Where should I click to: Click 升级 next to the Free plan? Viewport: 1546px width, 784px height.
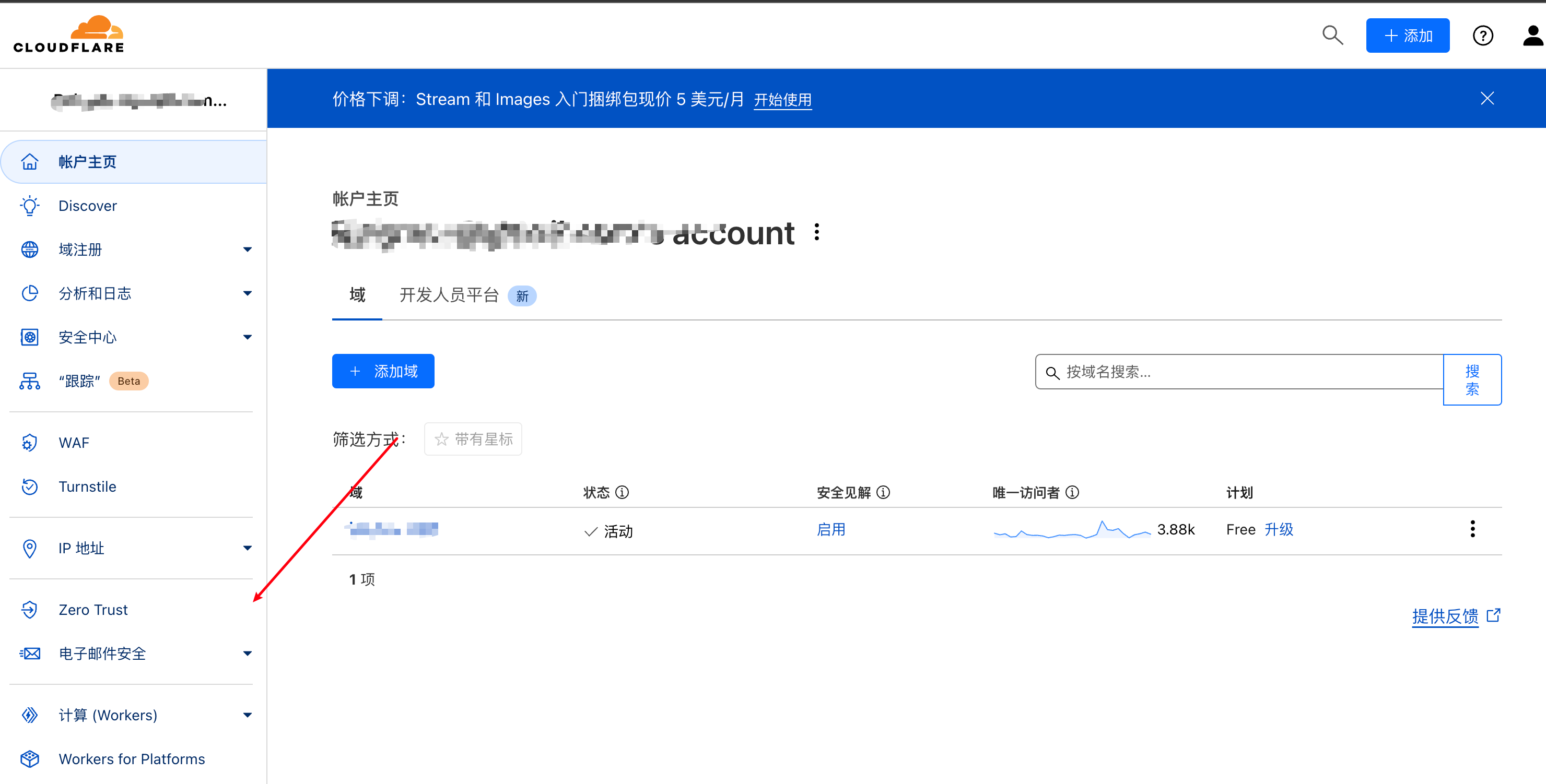[1279, 529]
